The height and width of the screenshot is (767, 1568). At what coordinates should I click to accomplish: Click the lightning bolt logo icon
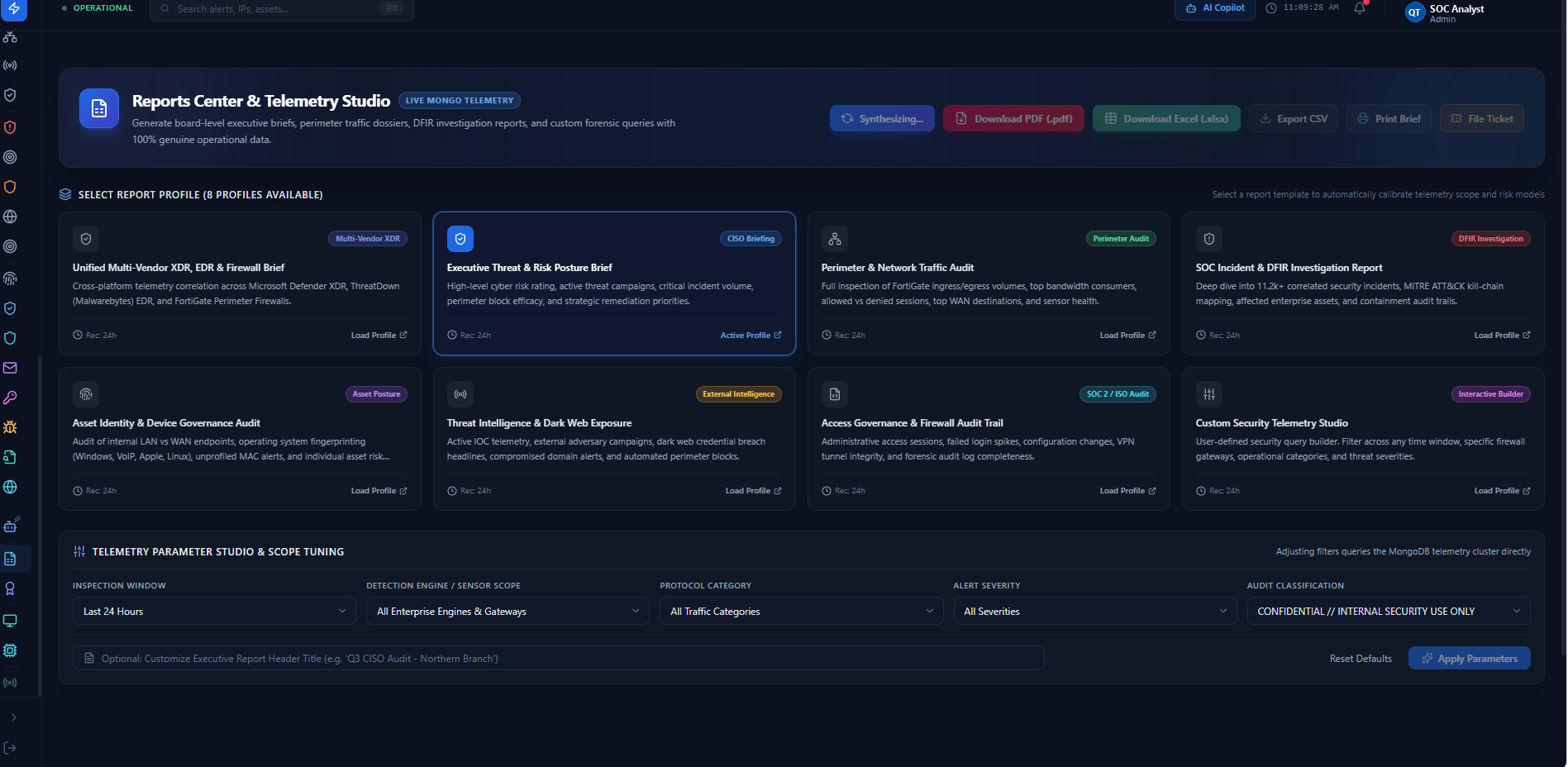(14, 9)
